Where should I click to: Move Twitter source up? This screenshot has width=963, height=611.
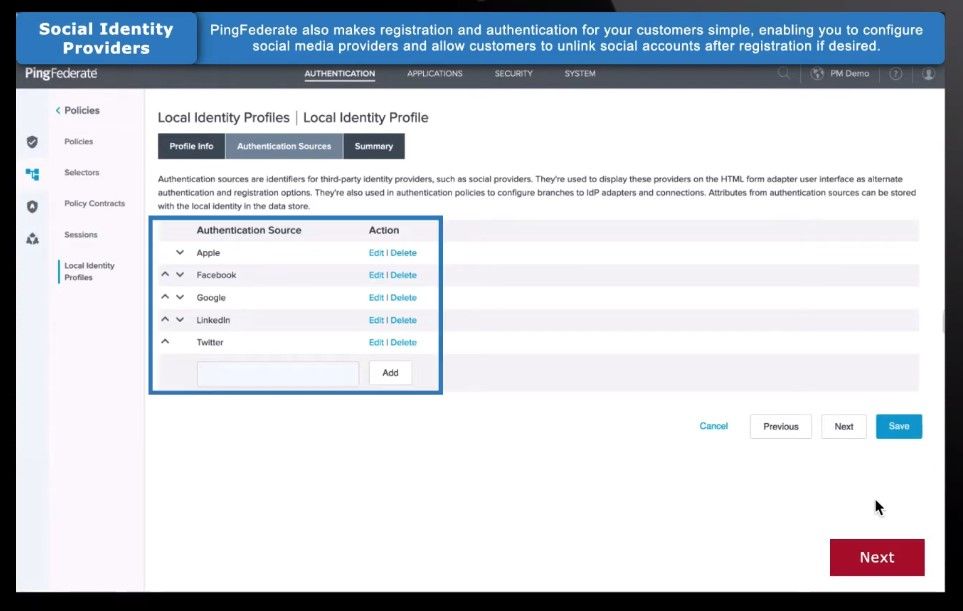pos(165,341)
